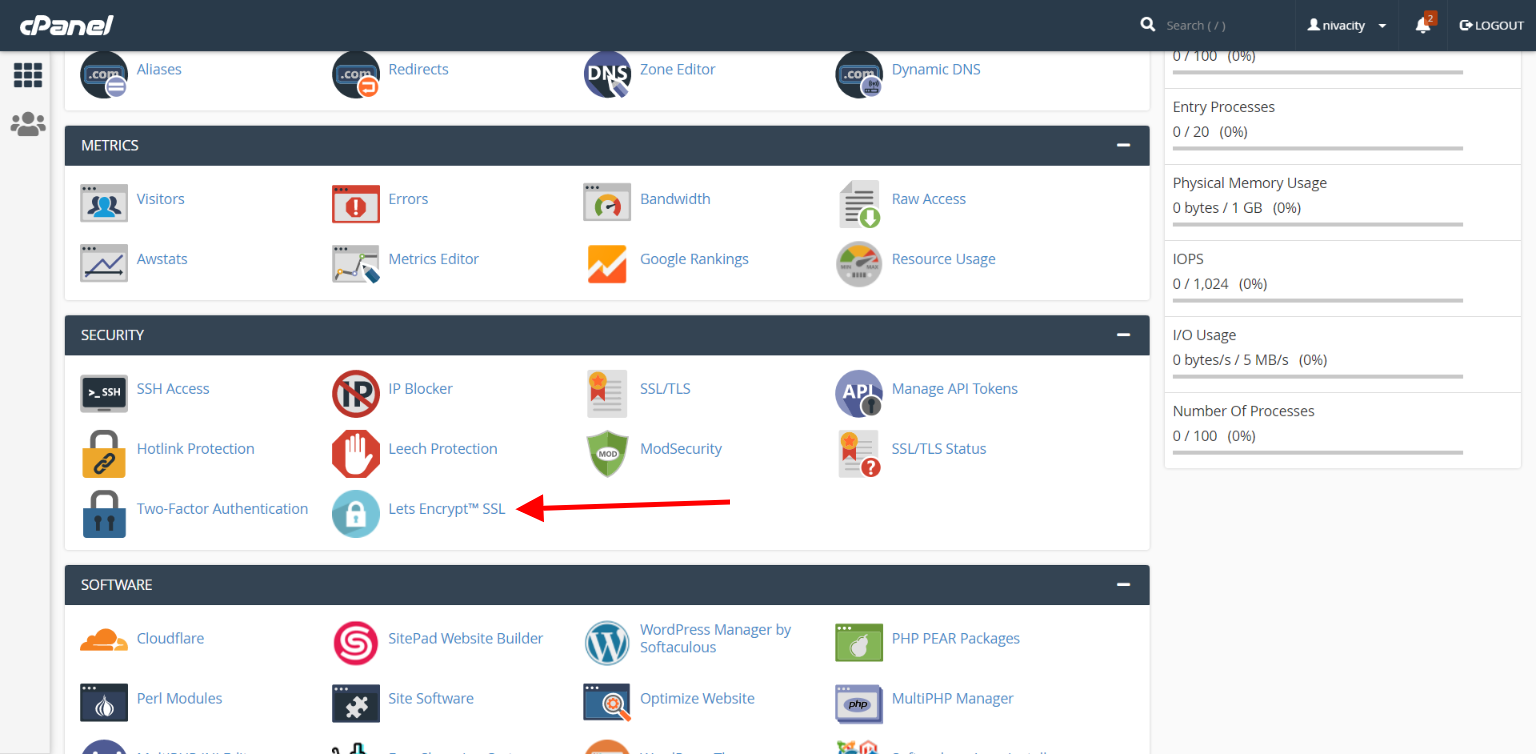Collapse the METRICS section
The image size is (1536, 754).
click(1124, 145)
